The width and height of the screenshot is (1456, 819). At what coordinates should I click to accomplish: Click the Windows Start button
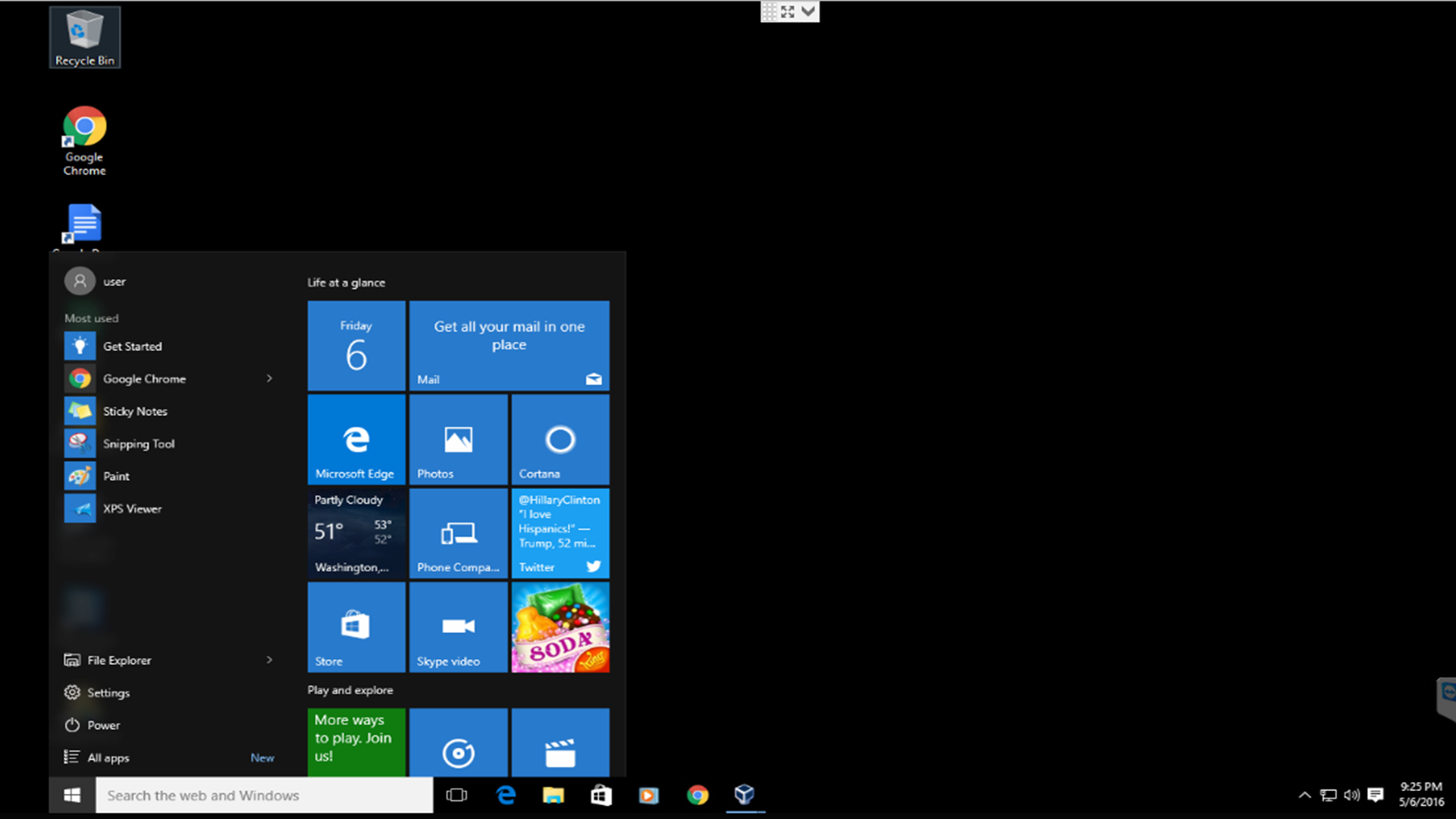click(x=72, y=795)
